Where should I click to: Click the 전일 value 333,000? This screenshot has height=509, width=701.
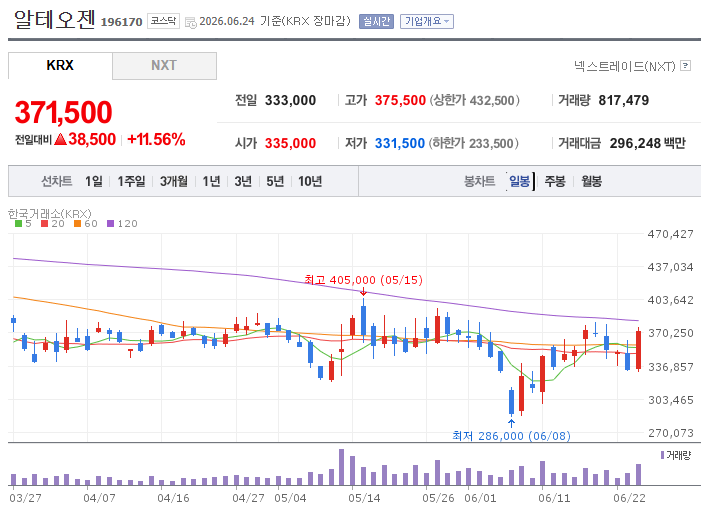click(290, 101)
